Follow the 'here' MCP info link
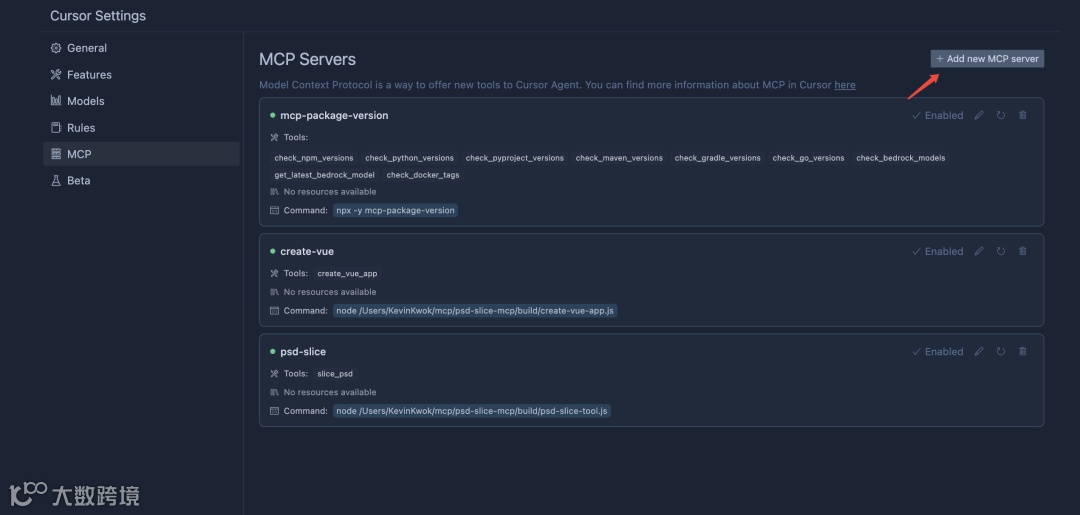This screenshot has width=1080, height=515. click(844, 85)
